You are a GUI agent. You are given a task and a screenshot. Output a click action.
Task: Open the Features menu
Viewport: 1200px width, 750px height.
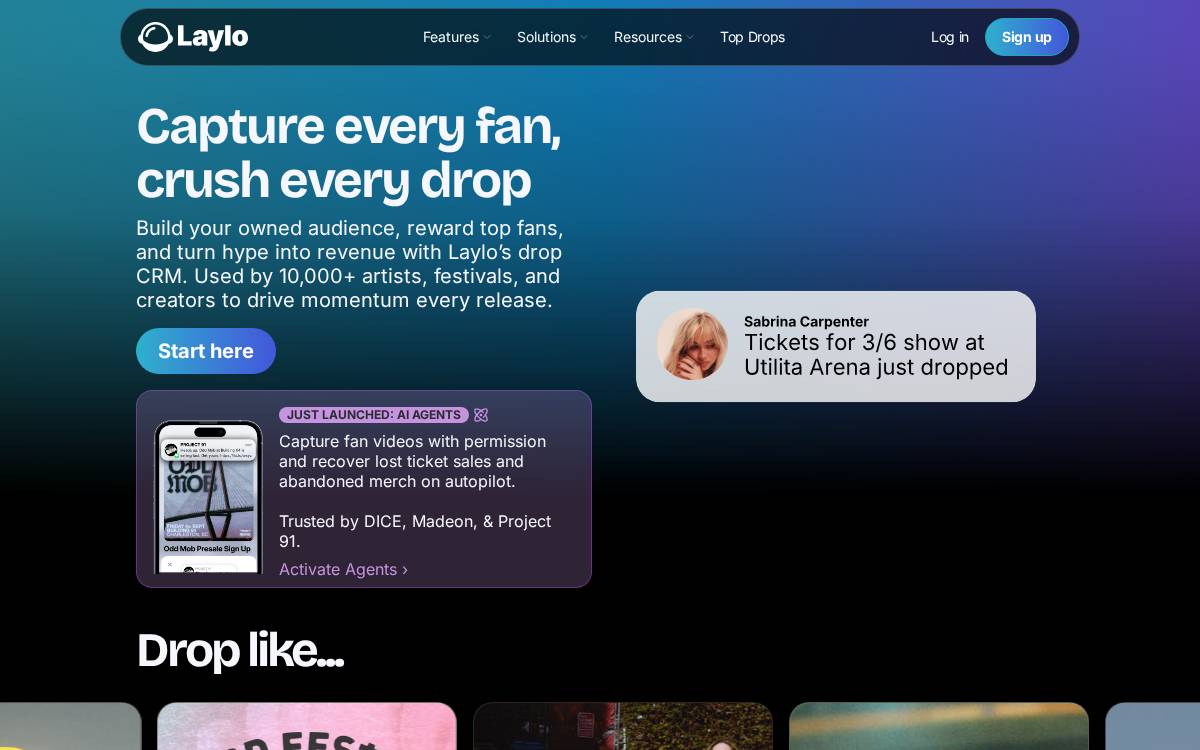[451, 37]
